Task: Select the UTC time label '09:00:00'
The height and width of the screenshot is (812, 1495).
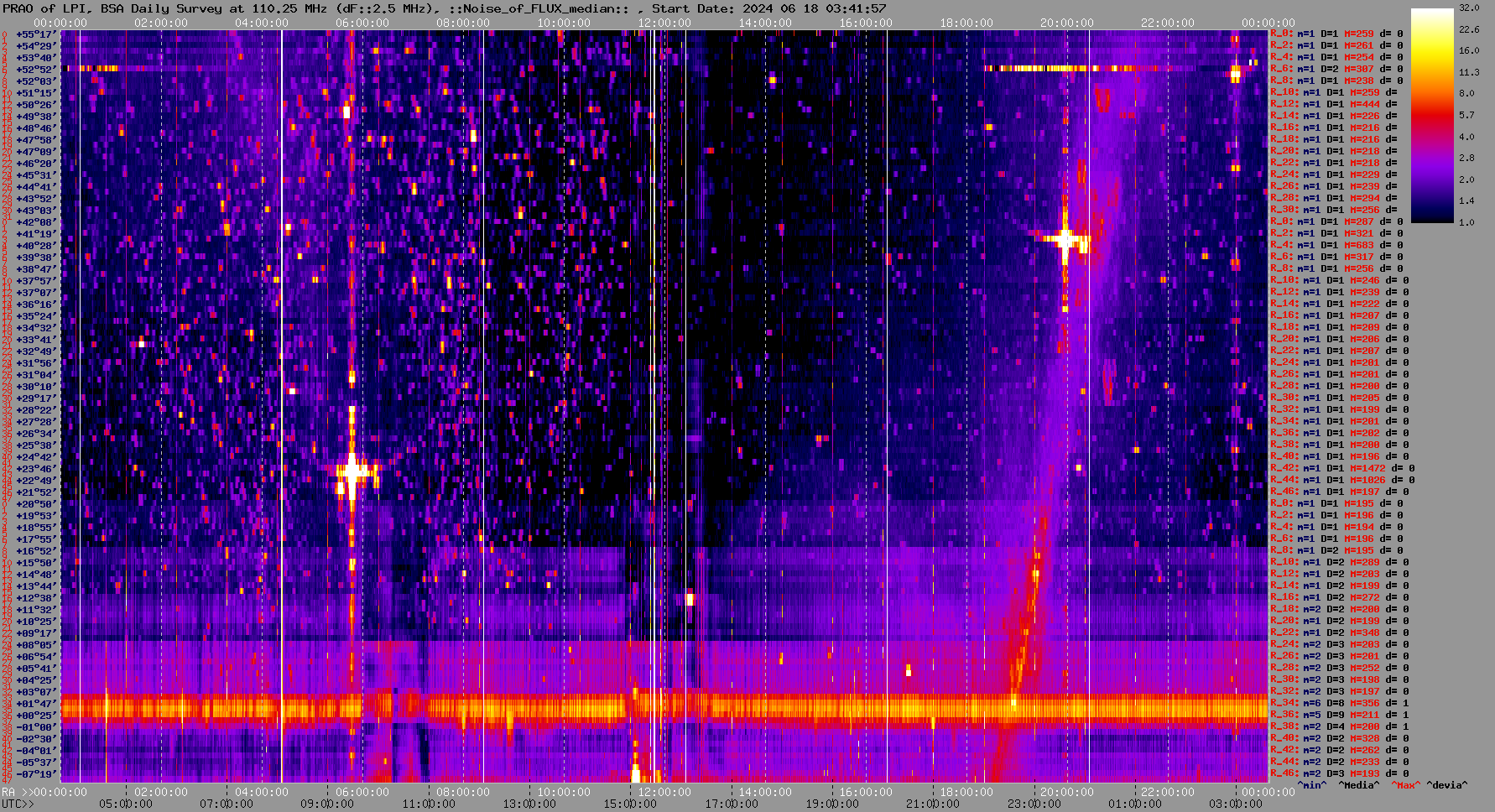Action: 327,804
